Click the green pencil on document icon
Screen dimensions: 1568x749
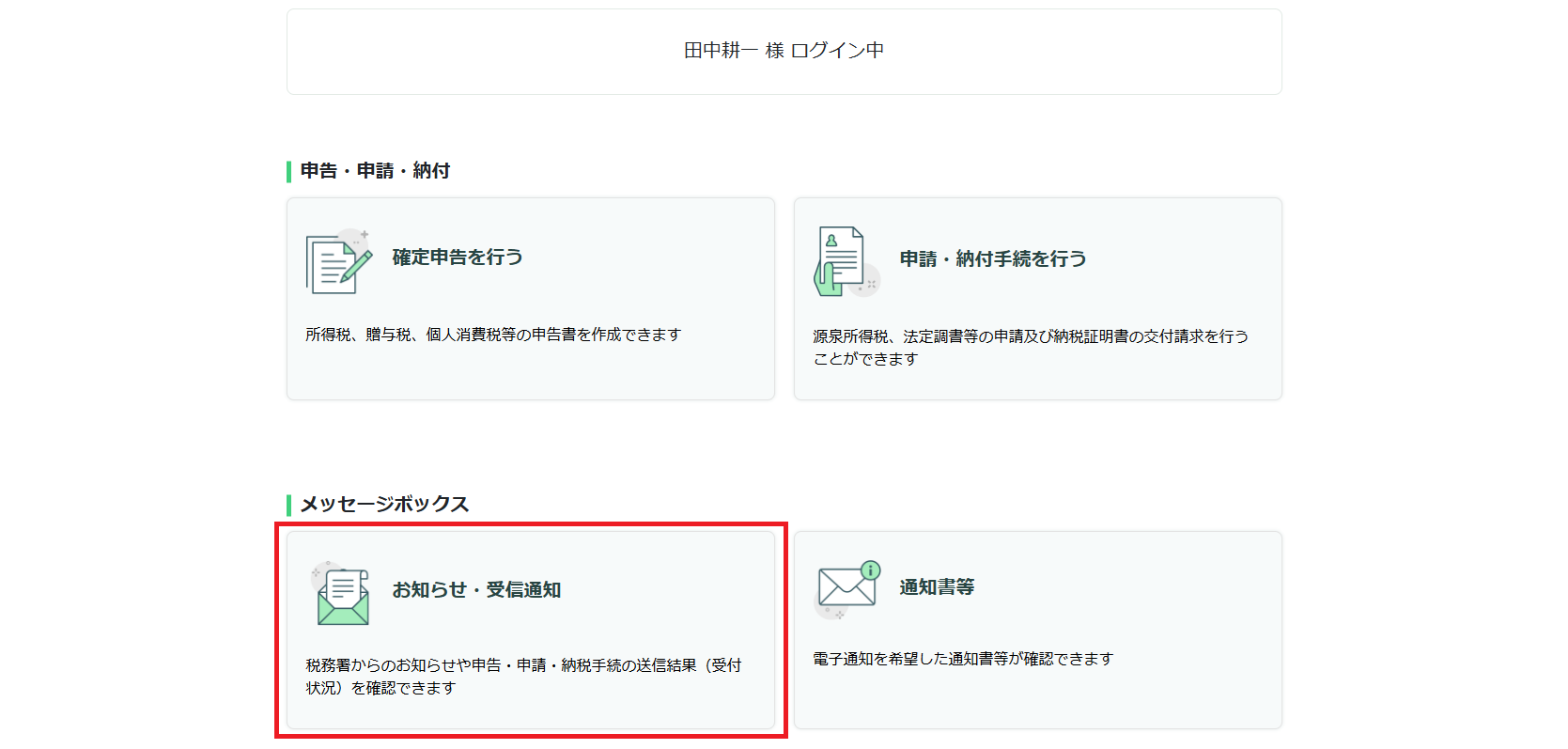(x=356, y=264)
